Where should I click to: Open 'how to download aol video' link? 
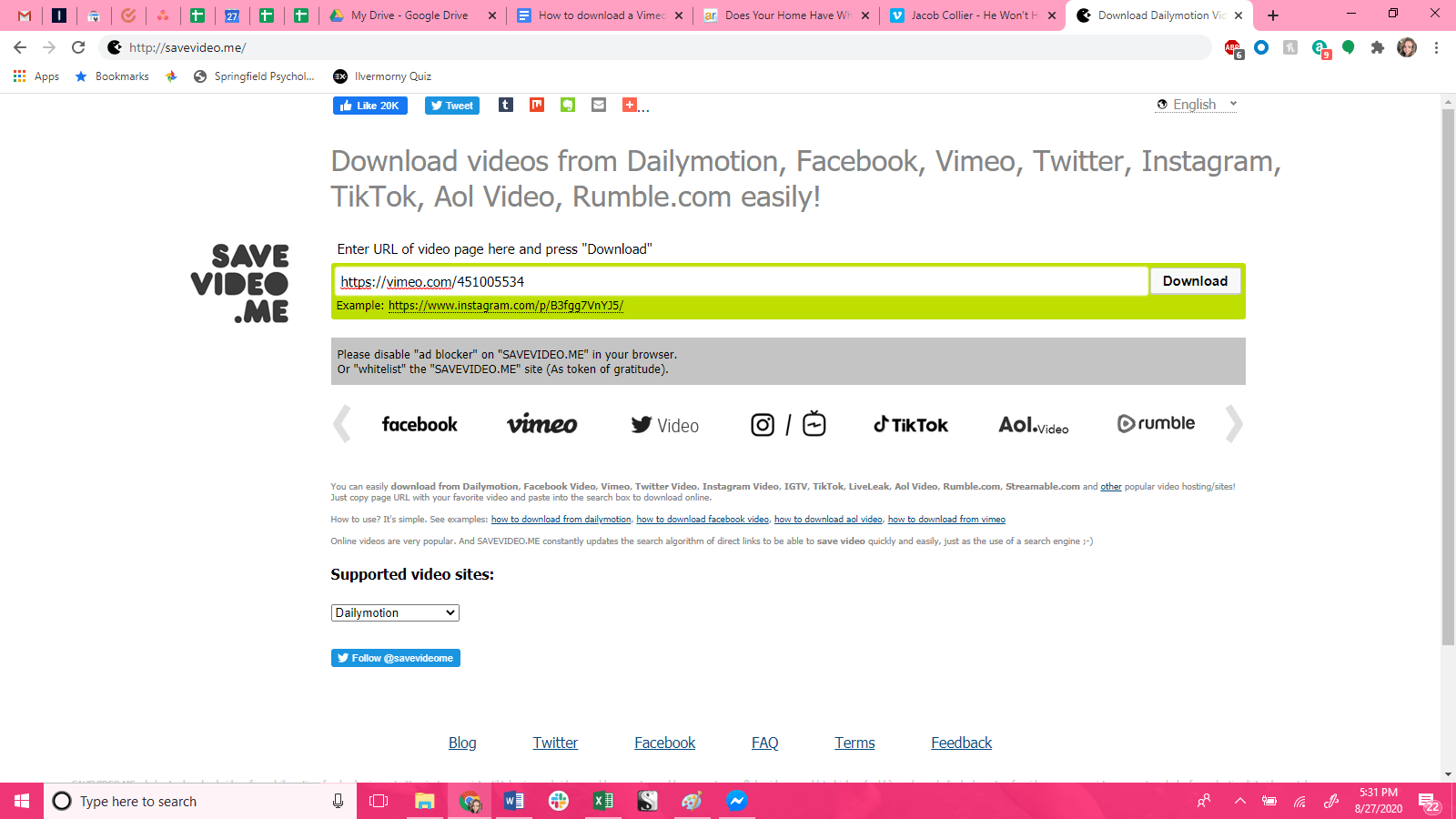click(828, 520)
